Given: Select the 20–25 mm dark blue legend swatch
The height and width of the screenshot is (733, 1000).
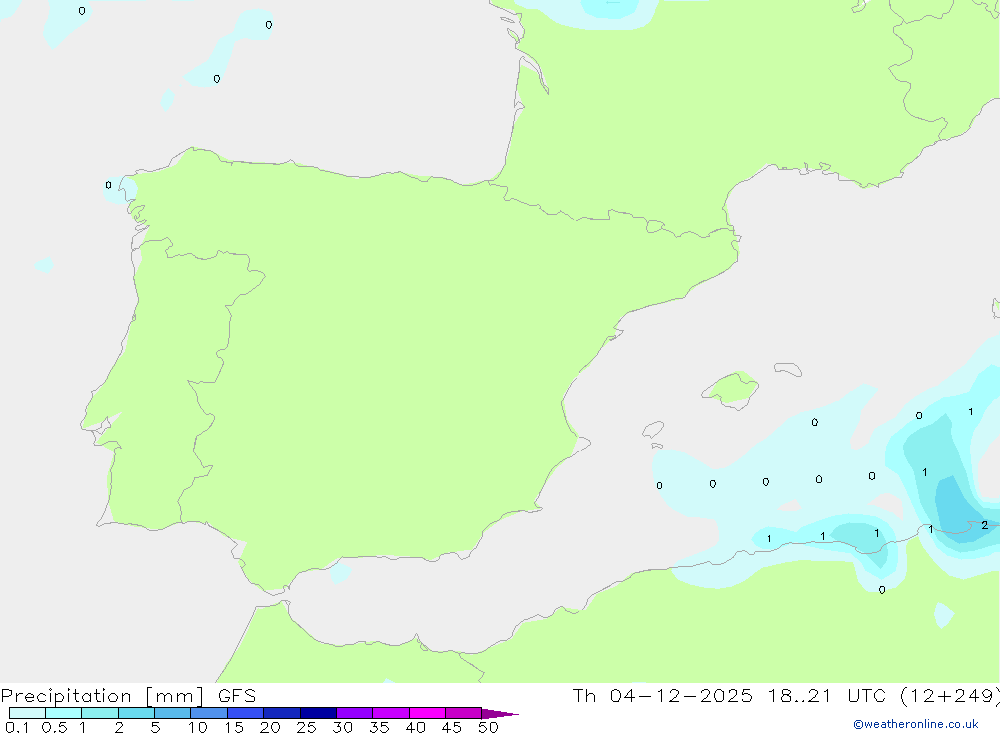Looking at the screenshot, I should click(281, 713).
